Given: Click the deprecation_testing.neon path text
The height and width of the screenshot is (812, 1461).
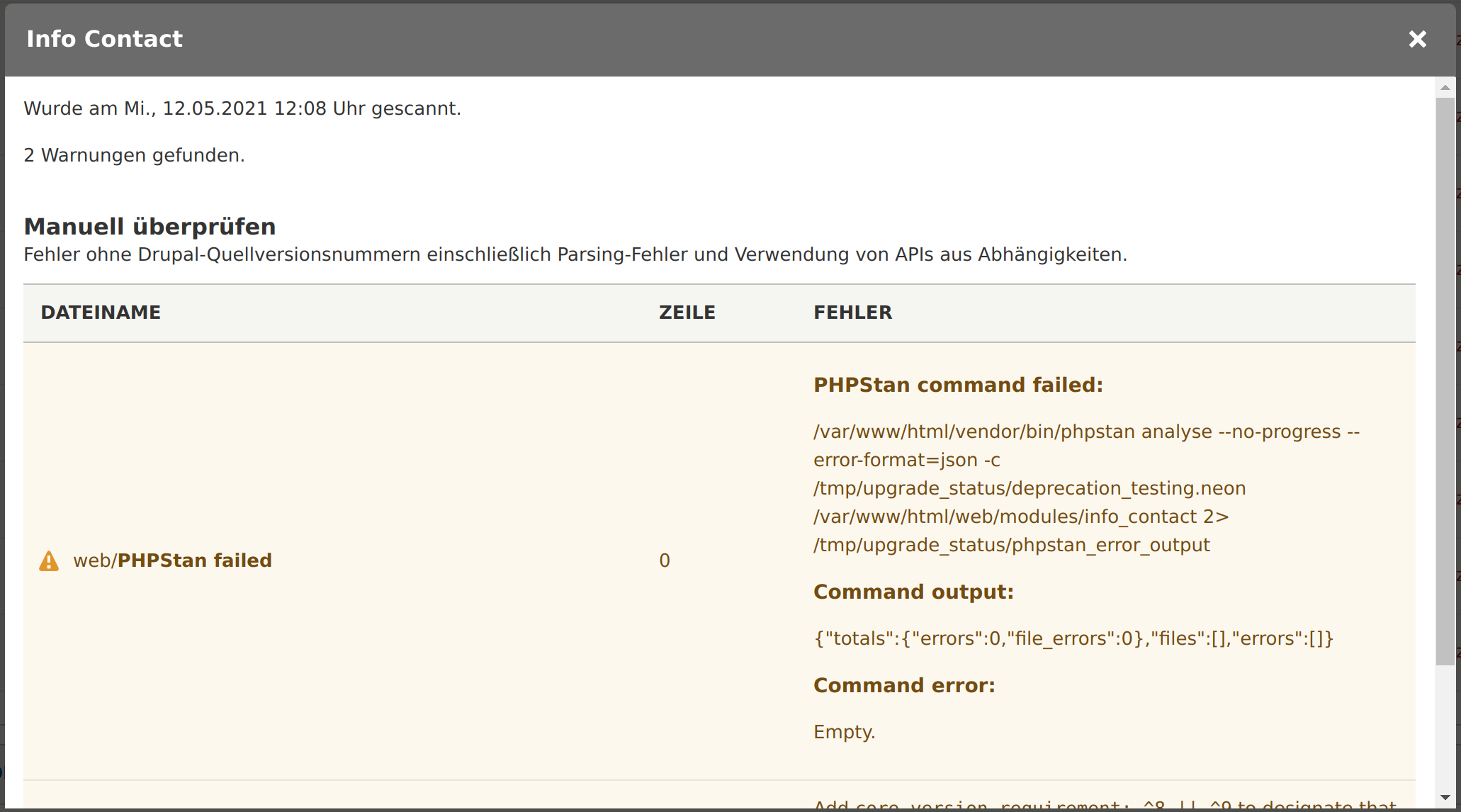Looking at the screenshot, I should click(1030, 488).
